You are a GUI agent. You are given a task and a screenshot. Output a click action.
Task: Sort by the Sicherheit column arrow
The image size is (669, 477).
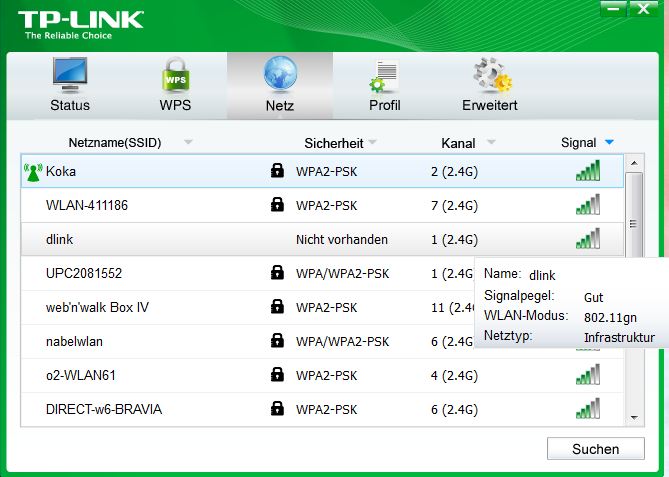coord(372,142)
